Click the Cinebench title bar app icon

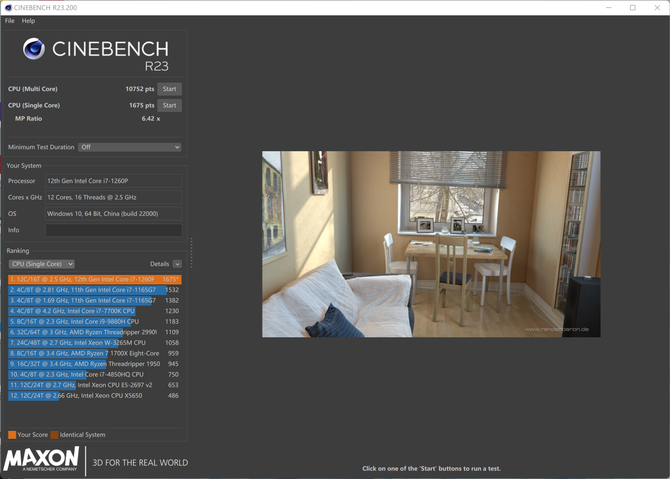(9, 7)
